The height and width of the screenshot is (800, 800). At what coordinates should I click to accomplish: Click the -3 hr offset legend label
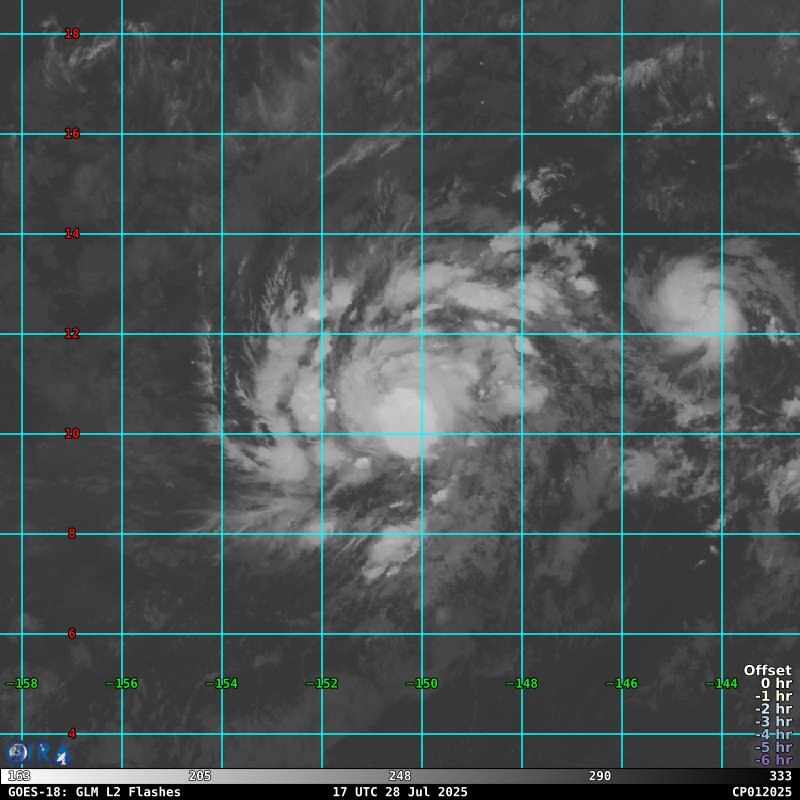pos(772,722)
